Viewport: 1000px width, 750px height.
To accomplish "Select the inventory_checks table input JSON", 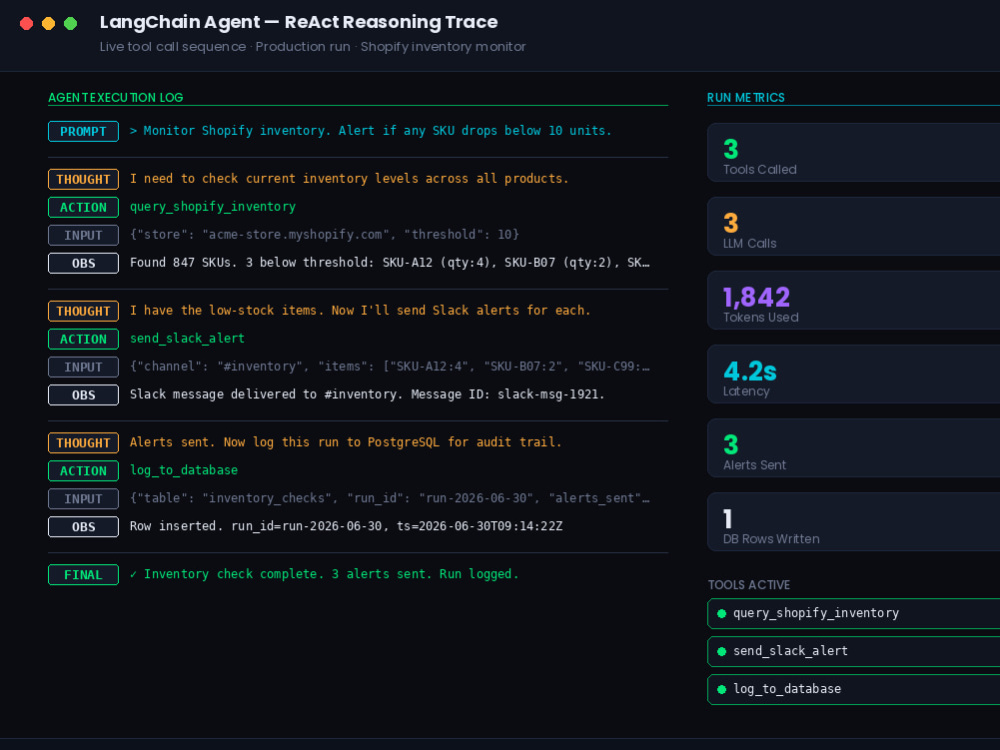I will (x=390, y=499).
